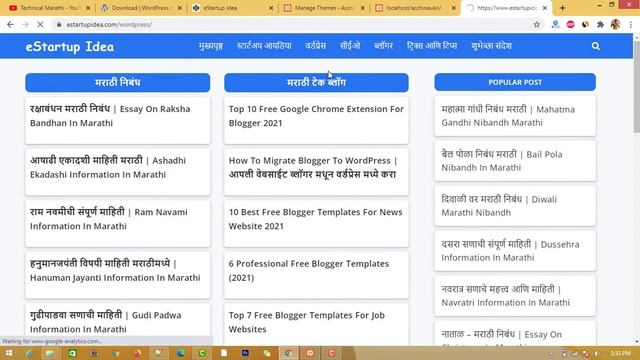Bookmark this page with the star

536,24
